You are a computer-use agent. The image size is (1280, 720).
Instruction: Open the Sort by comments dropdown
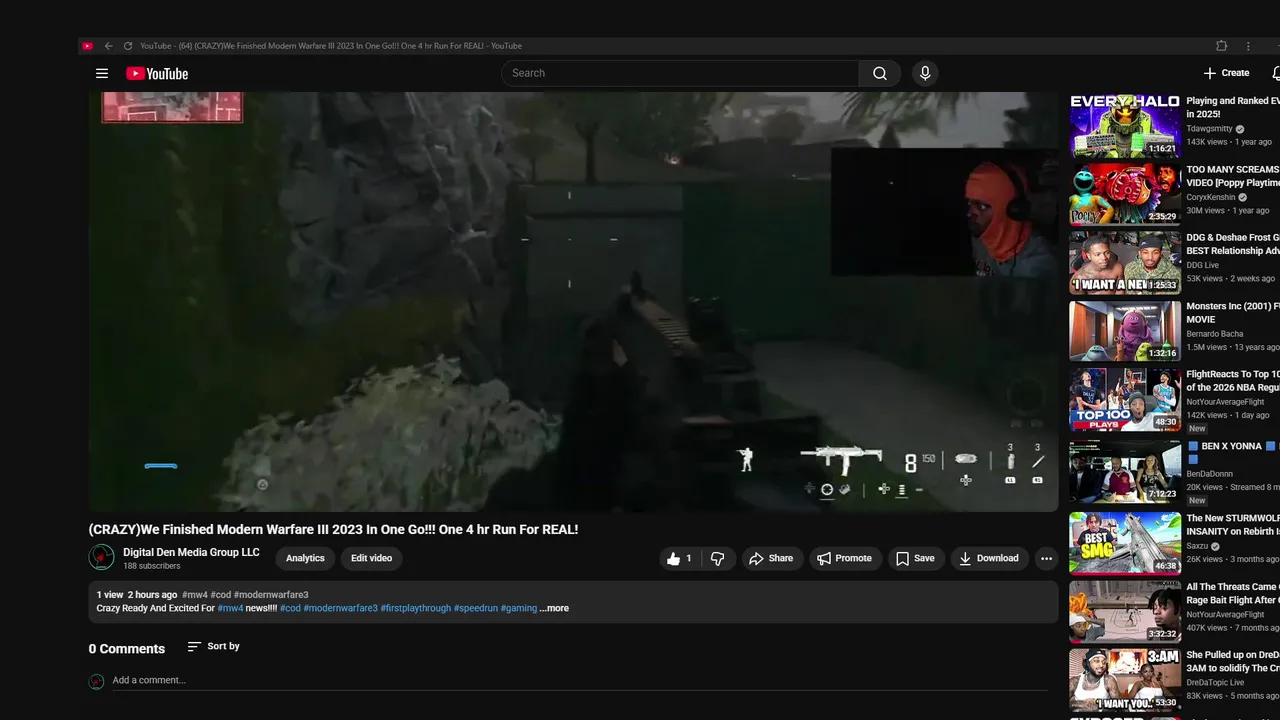[x=214, y=646]
